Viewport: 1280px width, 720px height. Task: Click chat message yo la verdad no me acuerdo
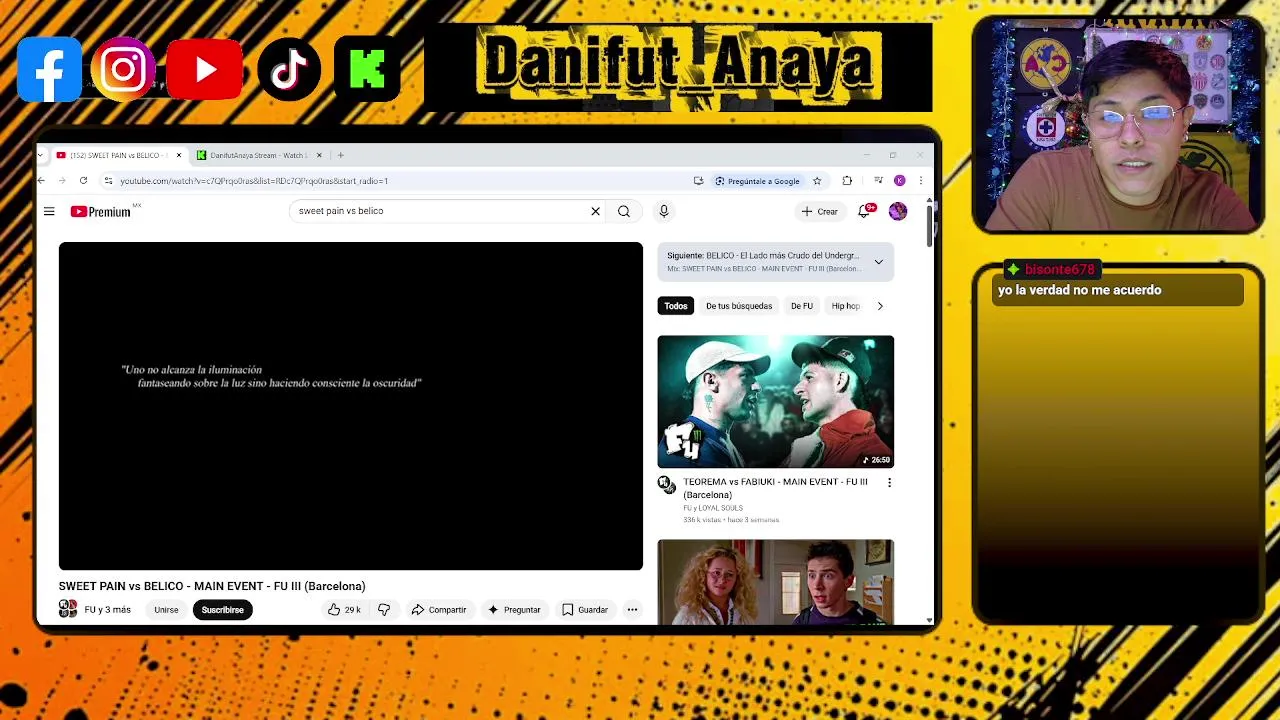(x=1079, y=290)
